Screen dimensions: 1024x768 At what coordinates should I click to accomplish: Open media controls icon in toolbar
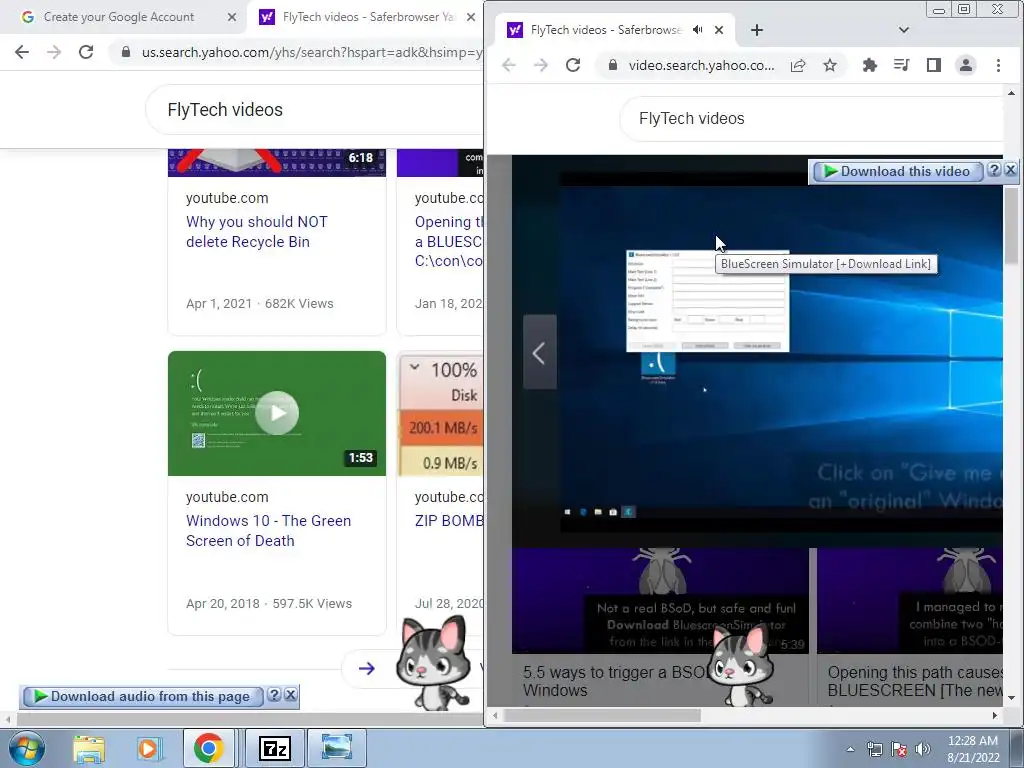902,65
